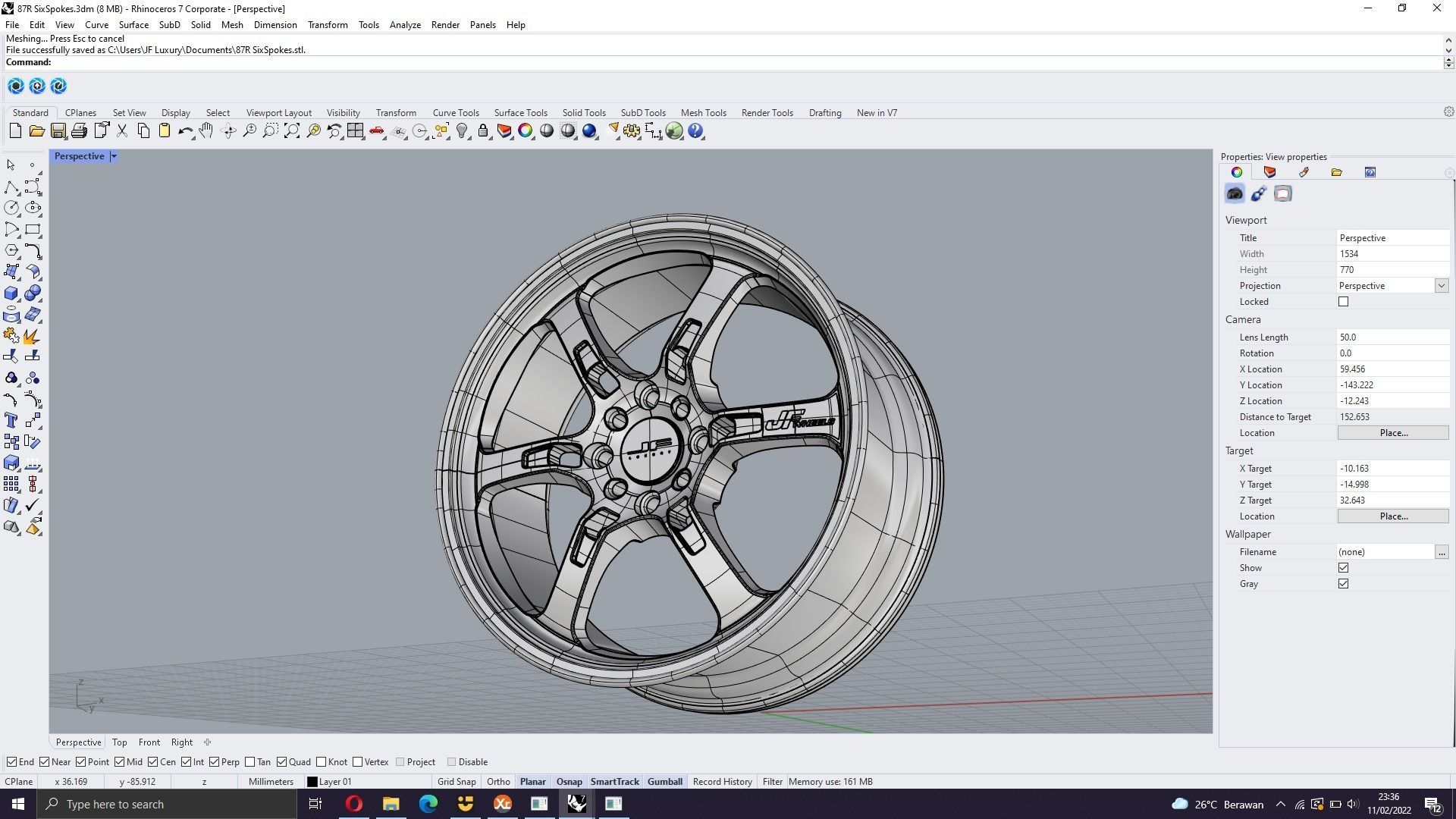This screenshot has height=819, width=1456.
Task: Toggle Grid Snap in status bar
Action: 457,782
